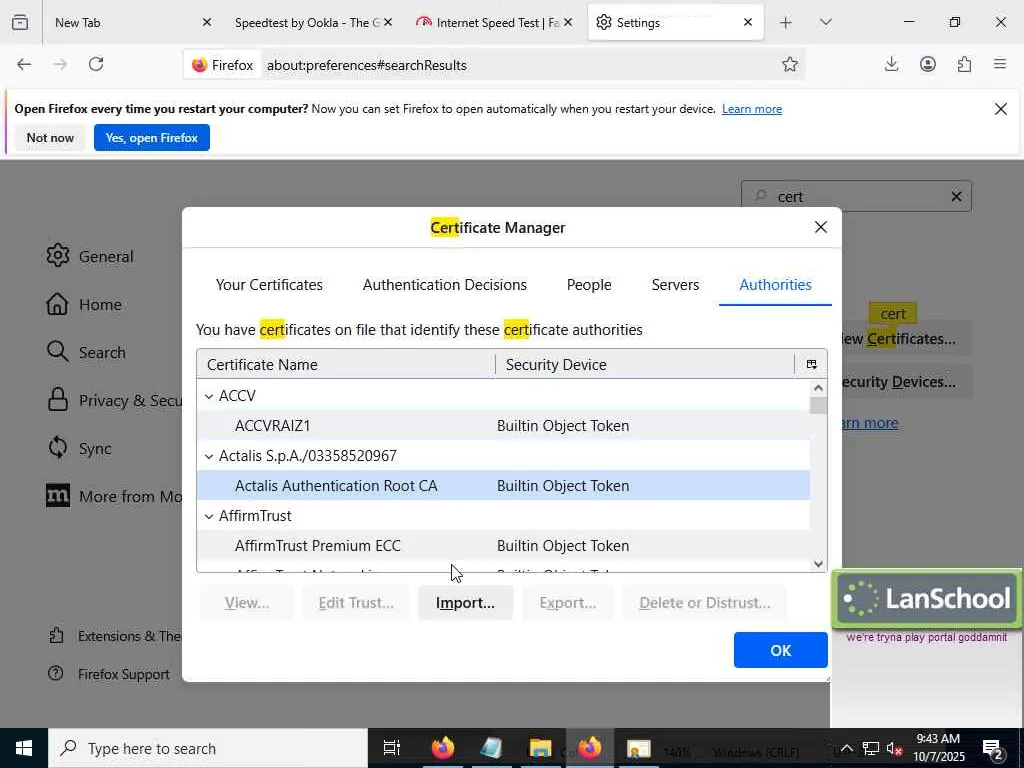The width and height of the screenshot is (1024, 768).
Task: Confirm with the OK button
Action: 780,650
